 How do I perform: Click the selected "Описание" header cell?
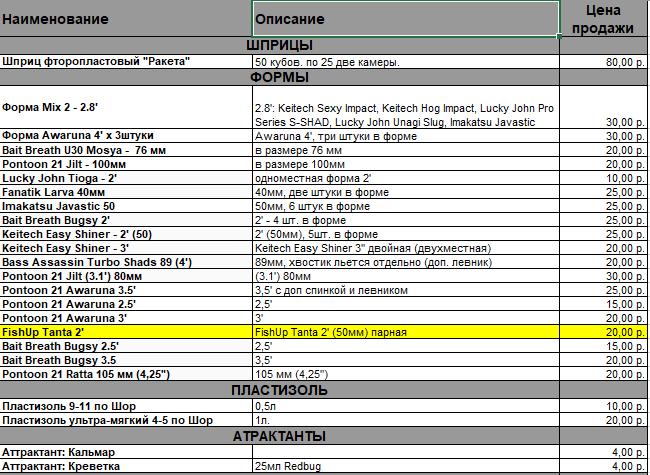coord(405,18)
